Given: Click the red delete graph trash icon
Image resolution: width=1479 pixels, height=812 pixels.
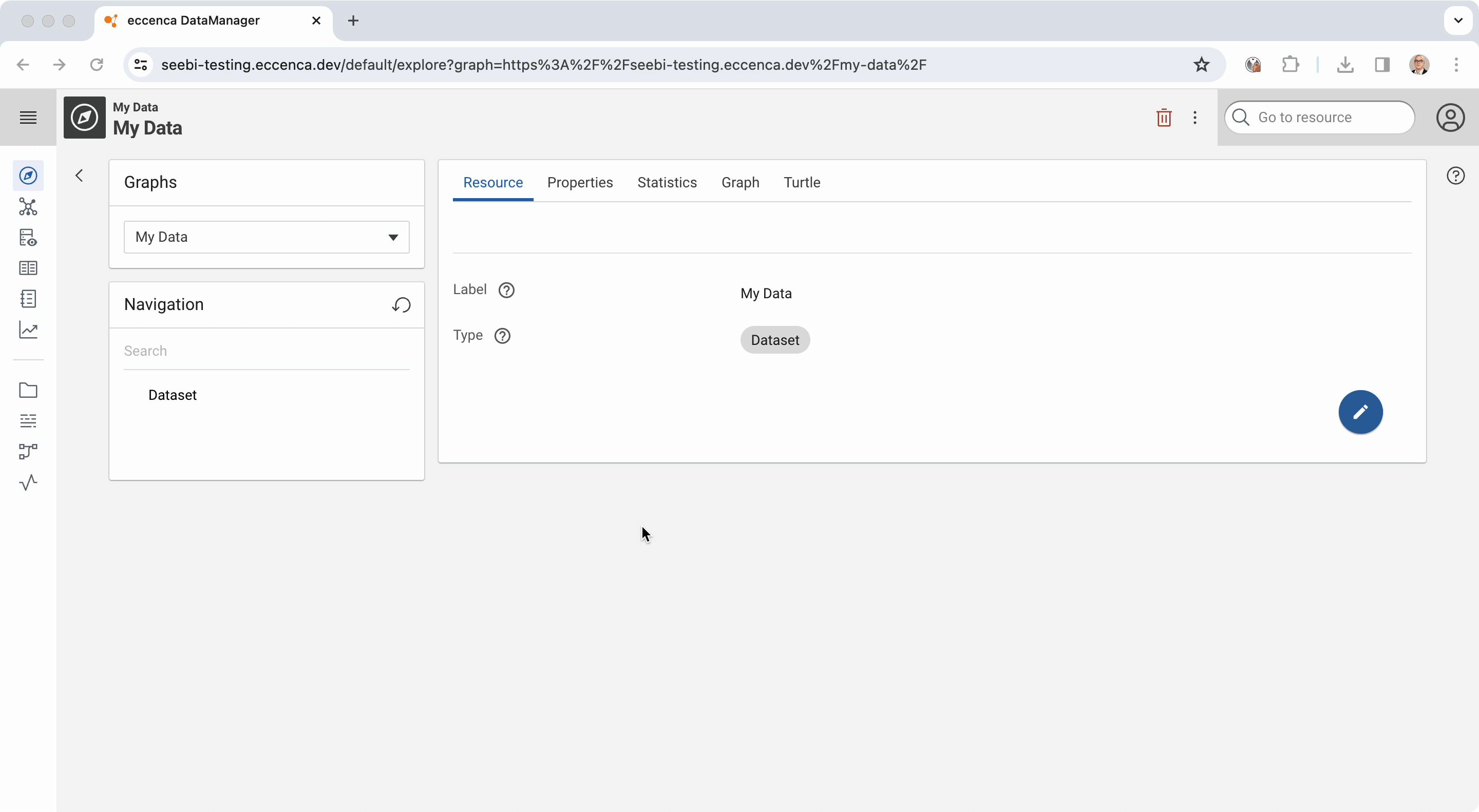Looking at the screenshot, I should pos(1164,118).
